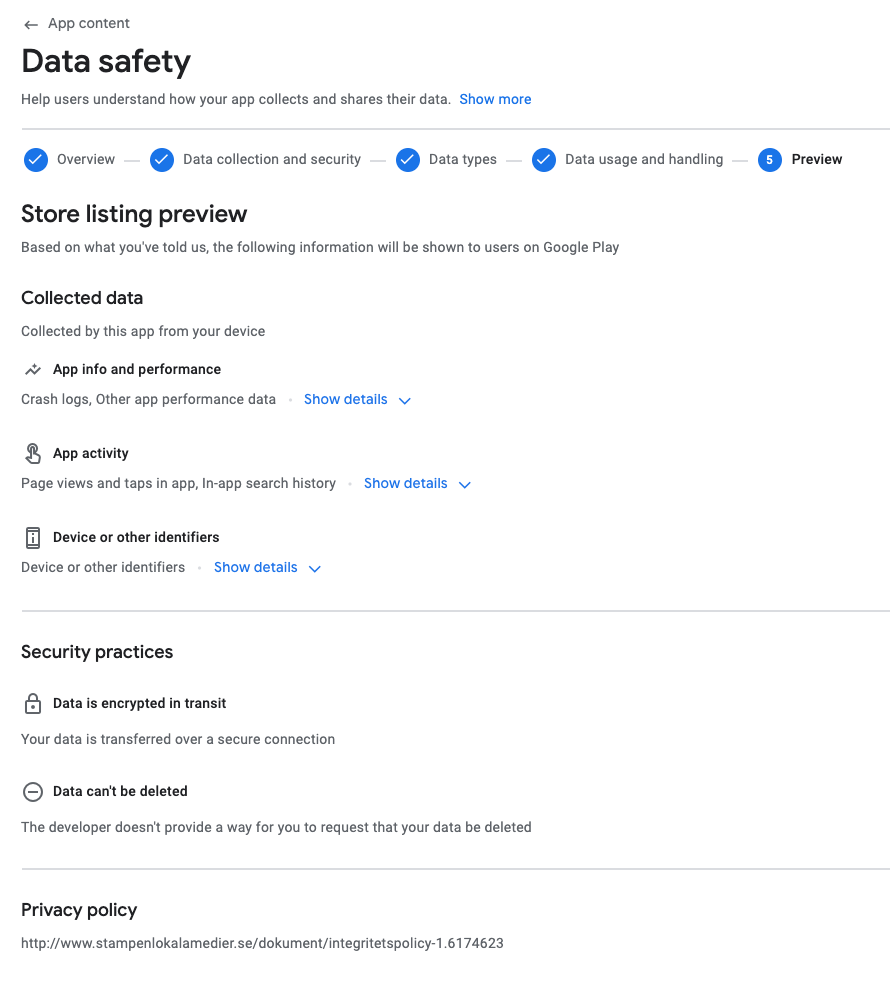
Task: Open the Data usage and handling step
Action: coord(644,160)
